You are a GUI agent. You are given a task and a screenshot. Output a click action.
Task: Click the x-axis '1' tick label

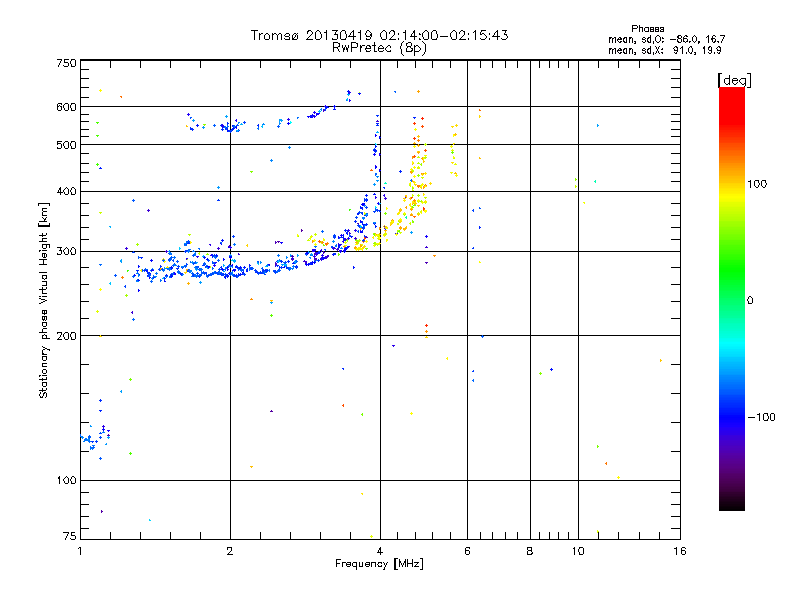tap(80, 551)
